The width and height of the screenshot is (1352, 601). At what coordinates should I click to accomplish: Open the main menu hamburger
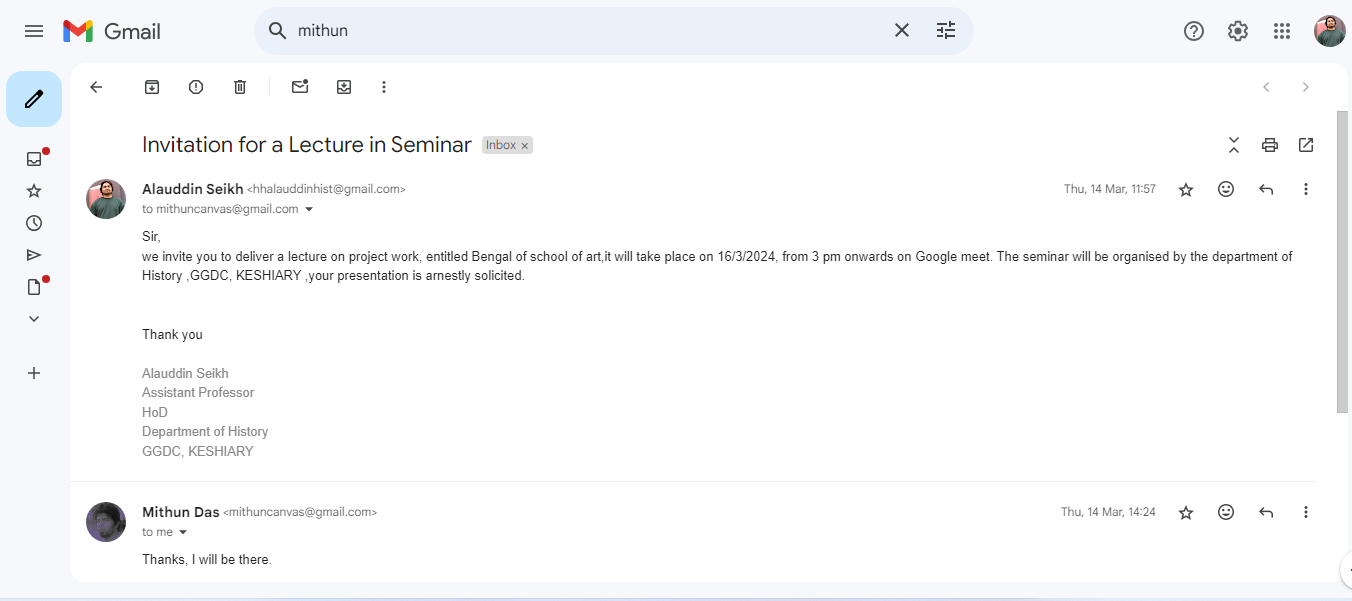pyautogui.click(x=34, y=31)
